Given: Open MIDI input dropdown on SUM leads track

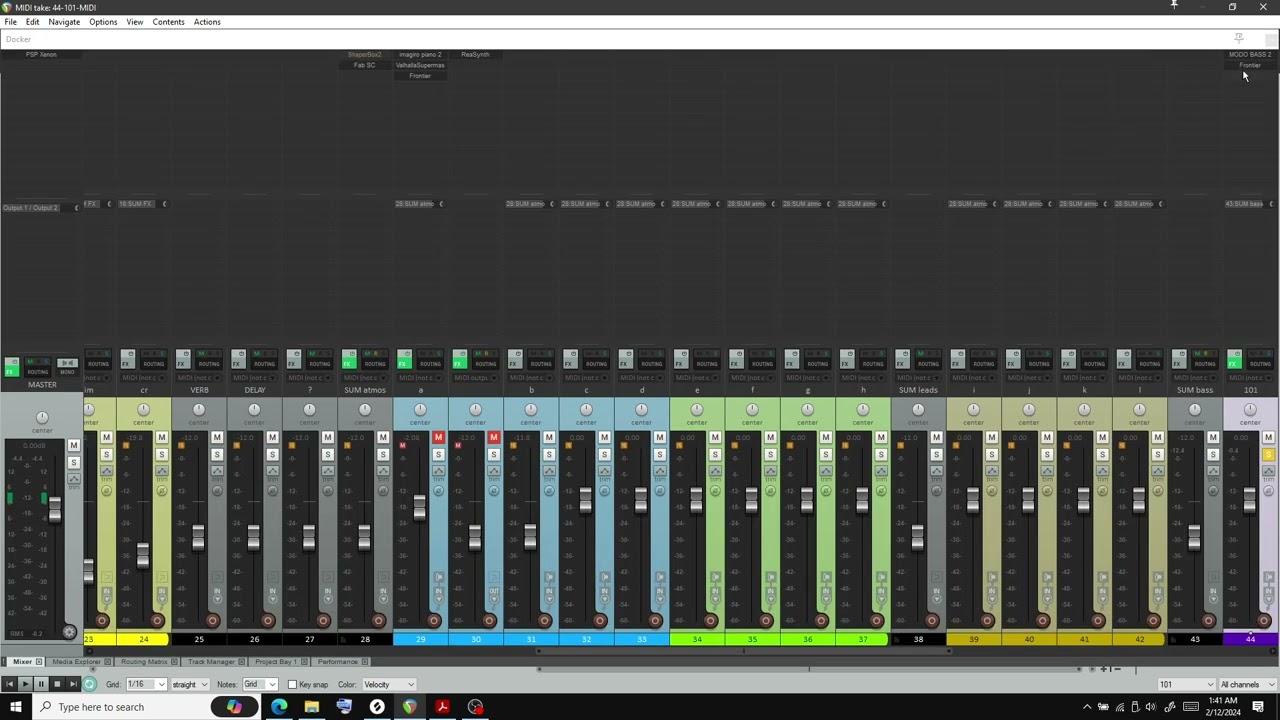Looking at the screenshot, I should [x=918, y=378].
